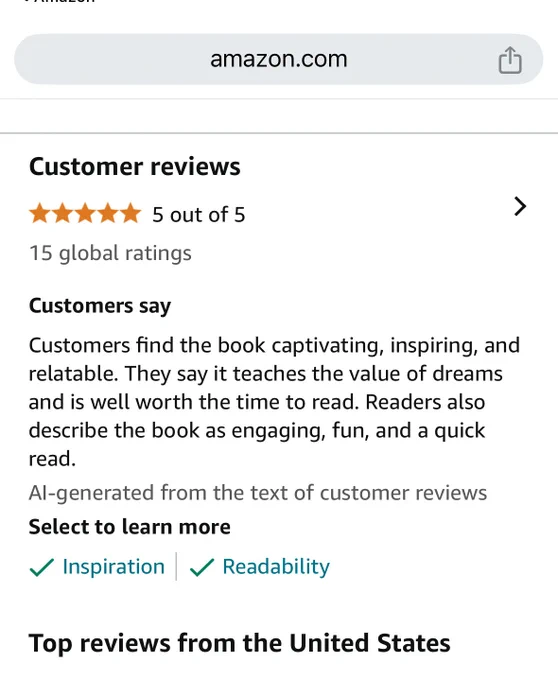Open the '5 out of 5' rating text

pos(199,215)
